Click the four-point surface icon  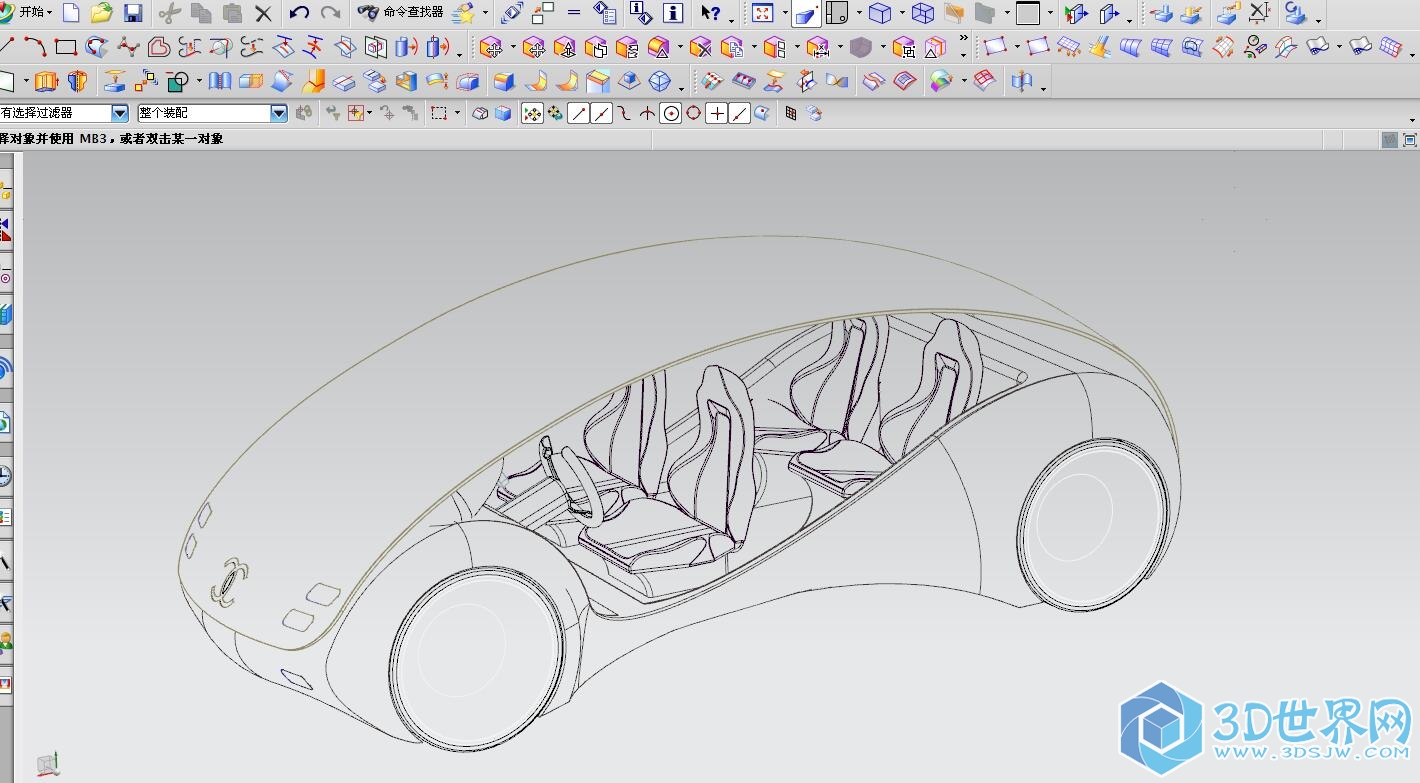[994, 46]
